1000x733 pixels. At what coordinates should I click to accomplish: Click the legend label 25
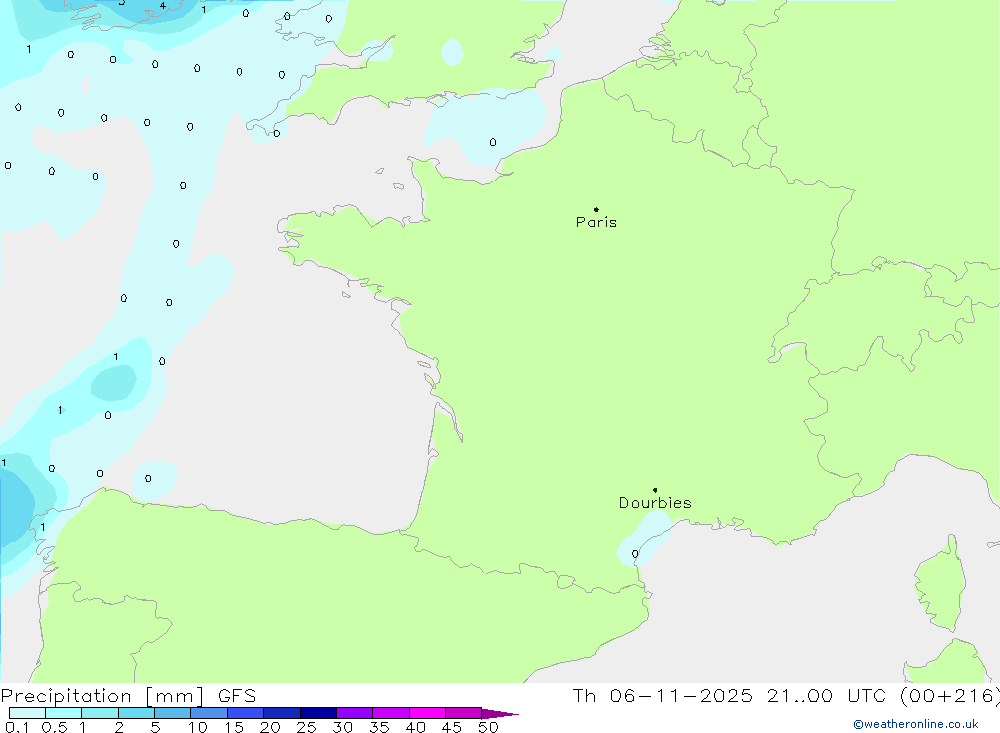coord(306,727)
